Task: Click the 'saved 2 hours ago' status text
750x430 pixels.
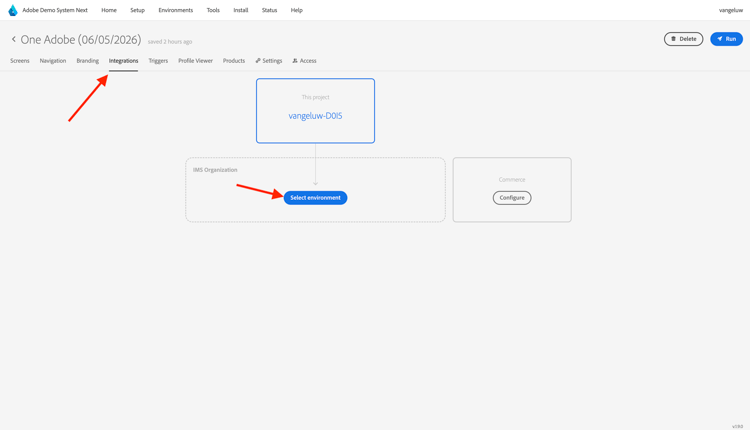Action: pos(170,42)
